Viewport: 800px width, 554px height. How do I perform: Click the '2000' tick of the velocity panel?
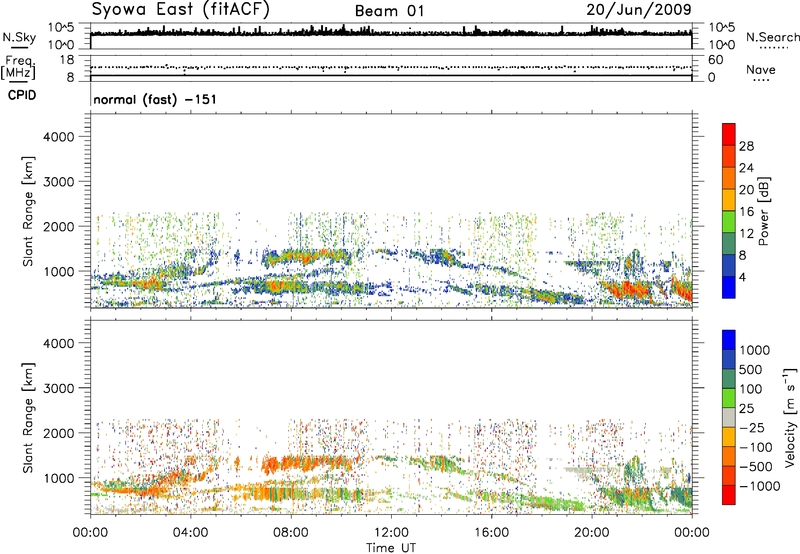[x=58, y=433]
